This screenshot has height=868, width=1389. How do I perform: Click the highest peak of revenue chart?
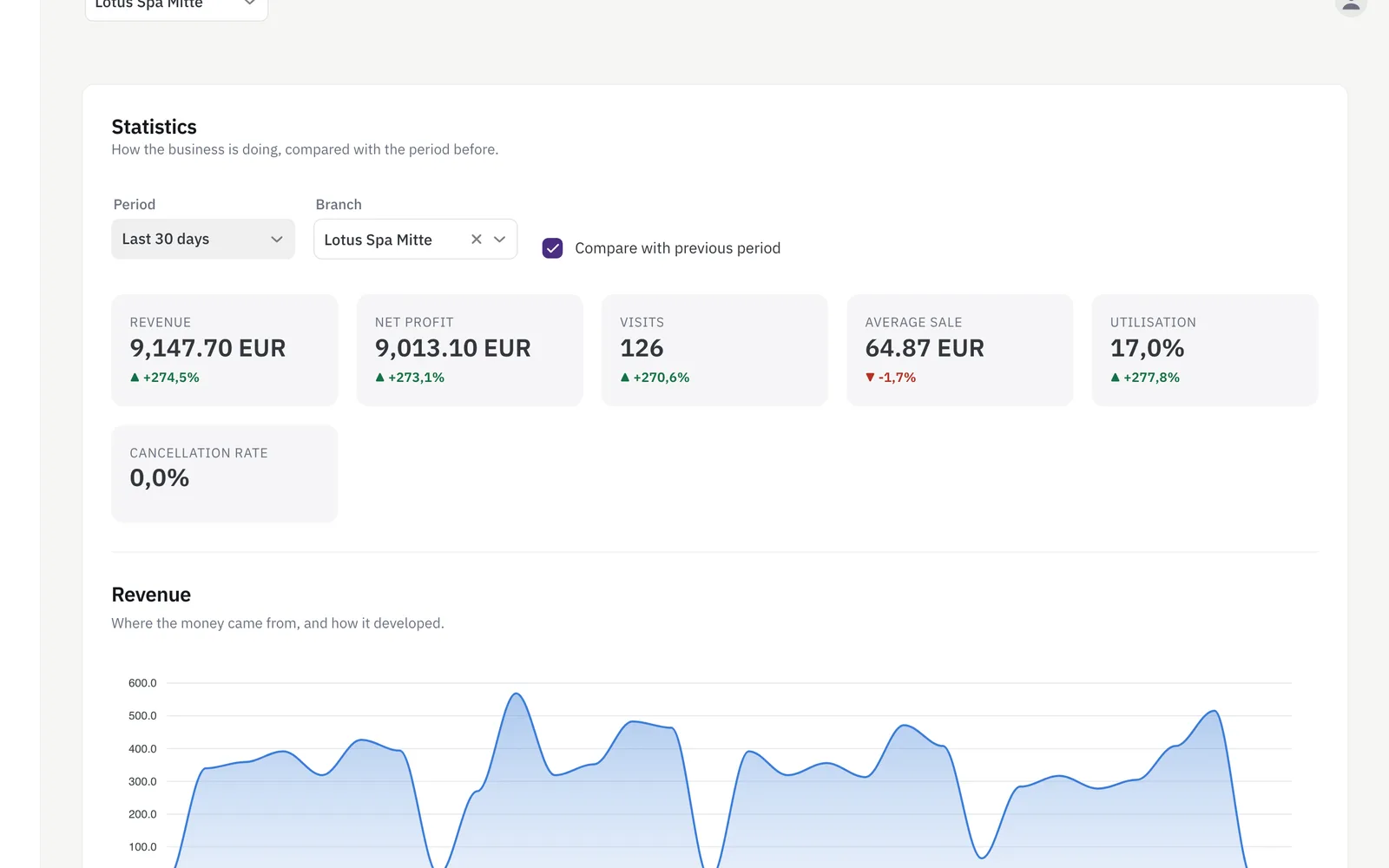(x=517, y=694)
